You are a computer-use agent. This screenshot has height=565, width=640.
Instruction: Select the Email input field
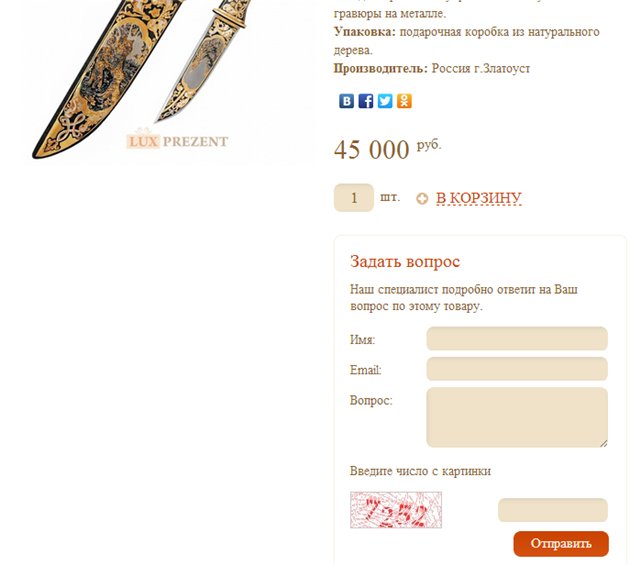[517, 369]
